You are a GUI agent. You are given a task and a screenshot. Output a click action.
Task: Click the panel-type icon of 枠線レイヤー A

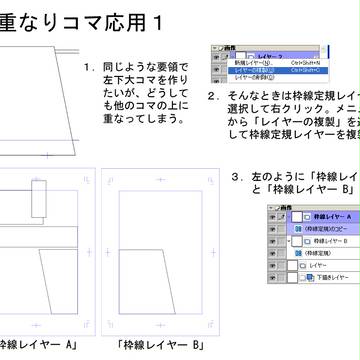pyautogui.click(x=307, y=217)
